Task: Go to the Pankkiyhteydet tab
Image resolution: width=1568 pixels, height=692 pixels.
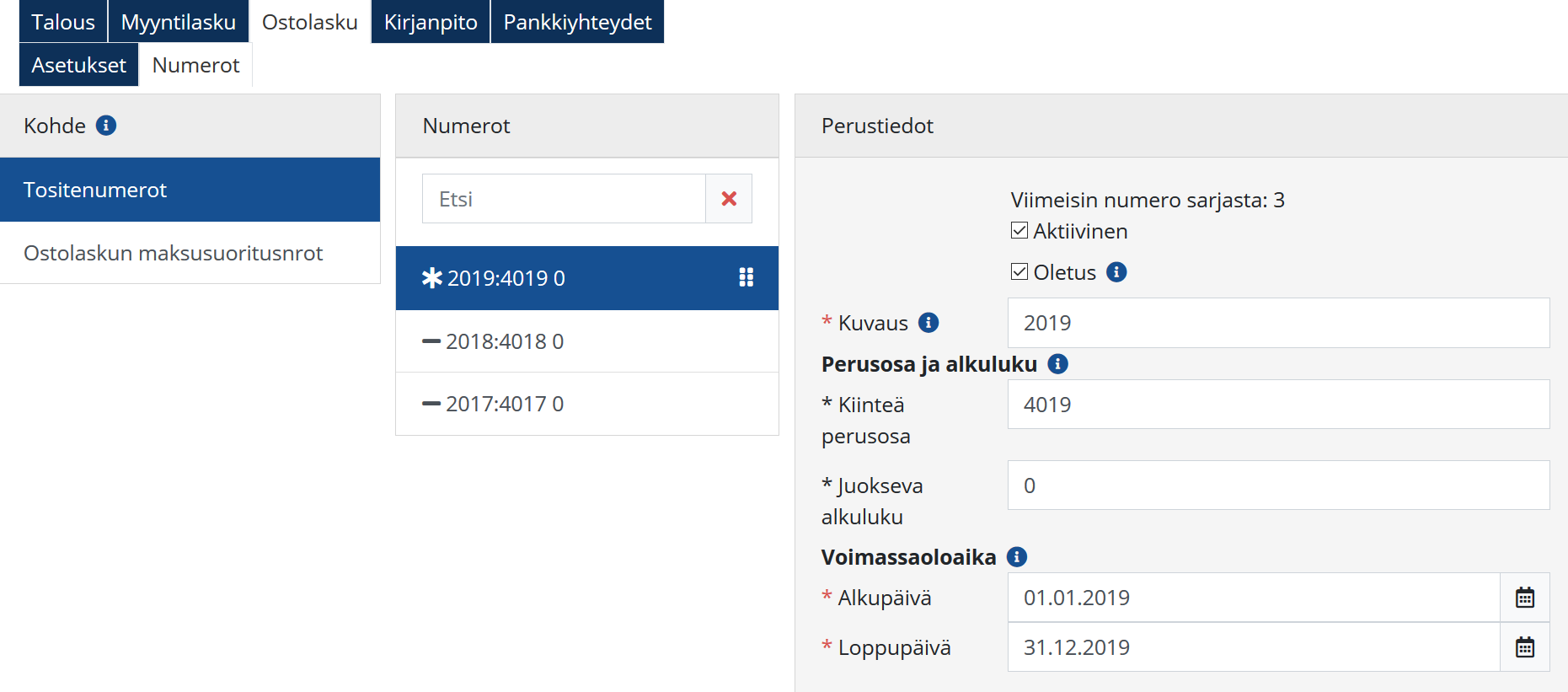Action: point(577,22)
